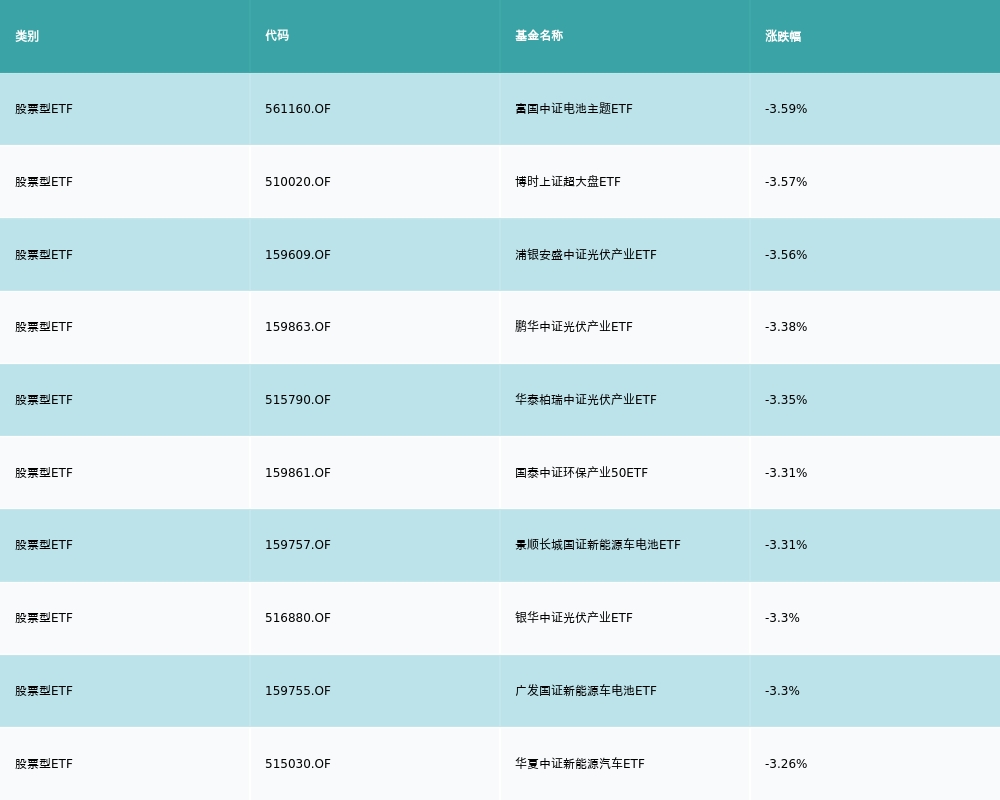Click 浦银安盛中证光伏产业ETF fund name
1000x800 pixels.
(586, 255)
